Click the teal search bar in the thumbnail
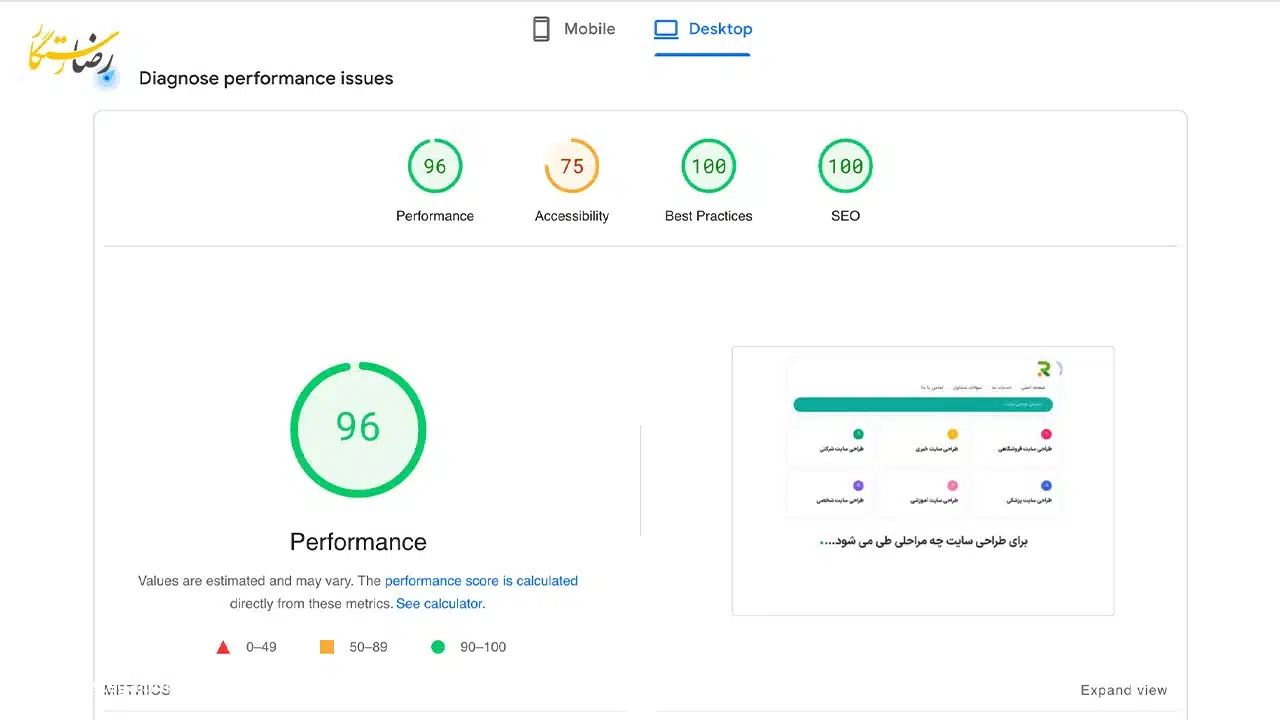Screen dimensions: 1280x720 pos(923,405)
